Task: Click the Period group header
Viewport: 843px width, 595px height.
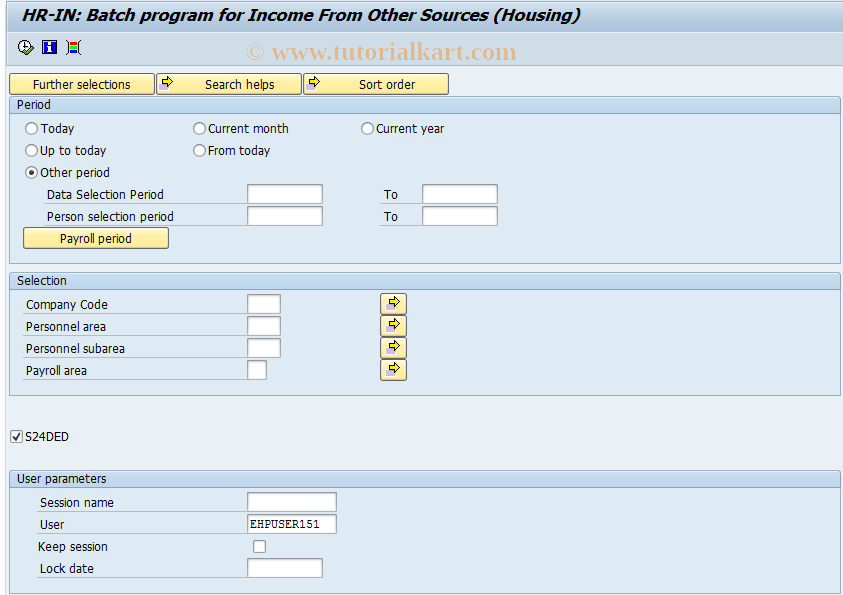Action: 425,105
